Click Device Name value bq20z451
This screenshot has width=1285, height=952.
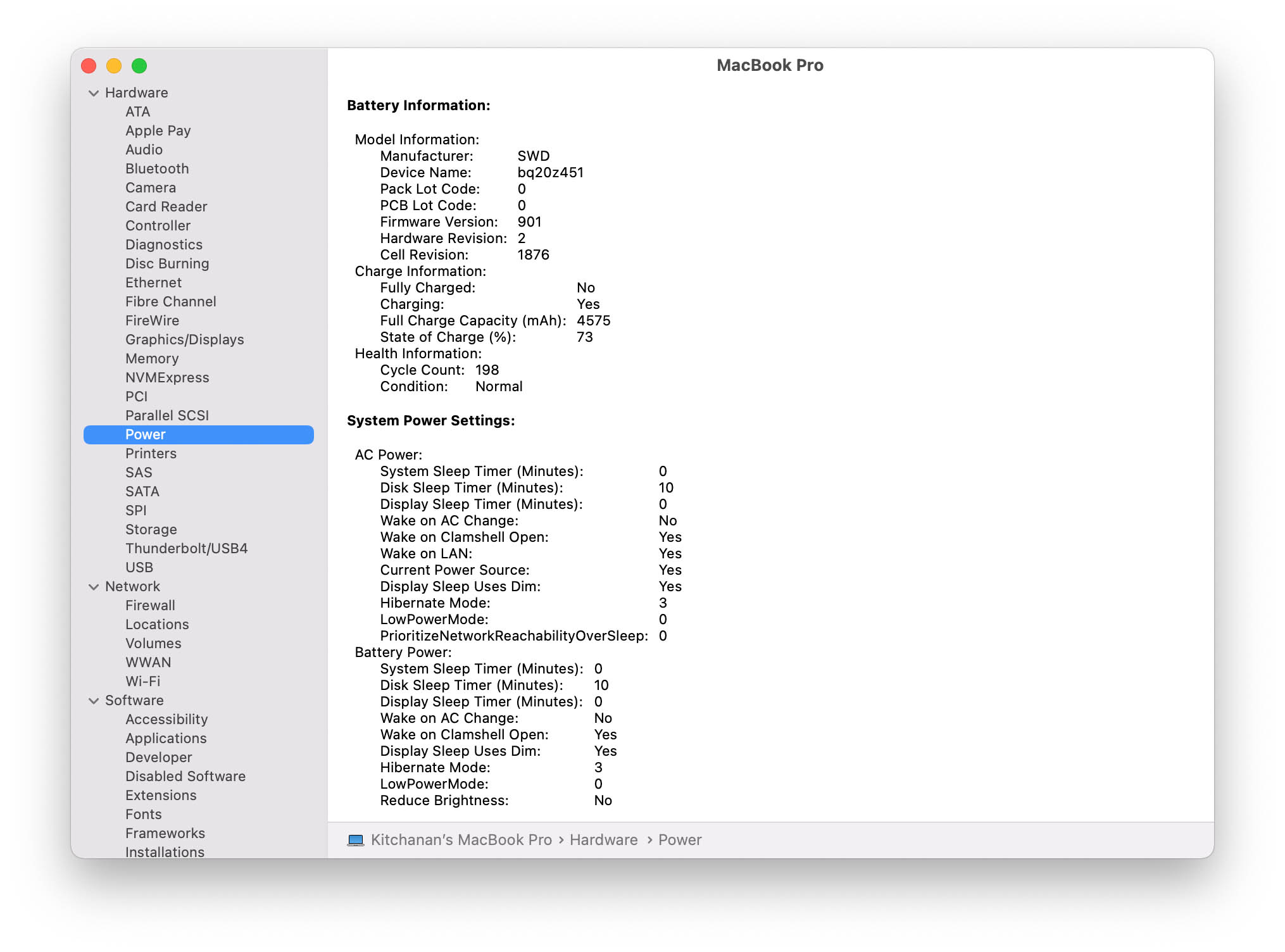(550, 173)
